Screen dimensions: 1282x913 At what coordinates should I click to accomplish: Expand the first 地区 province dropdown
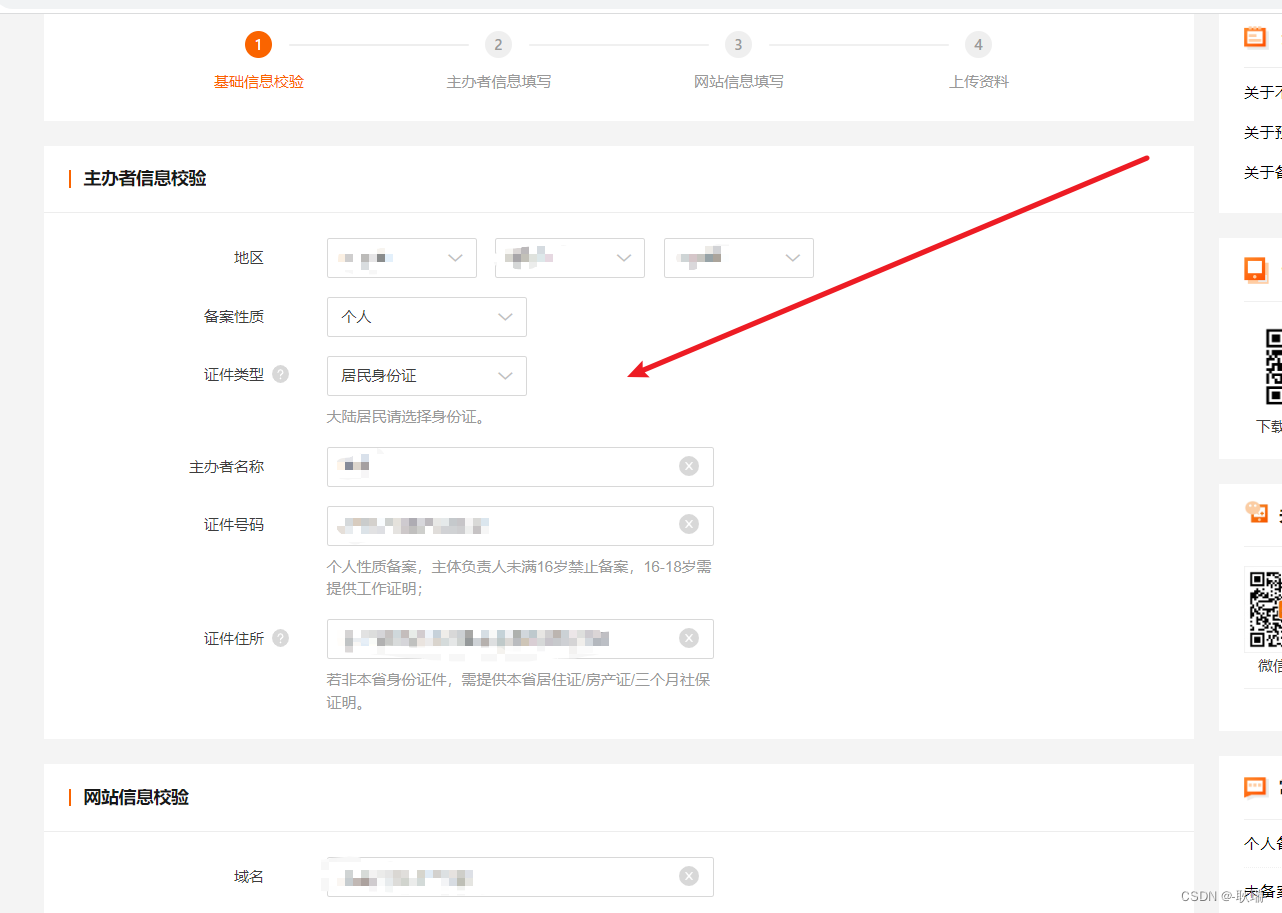(x=401, y=257)
